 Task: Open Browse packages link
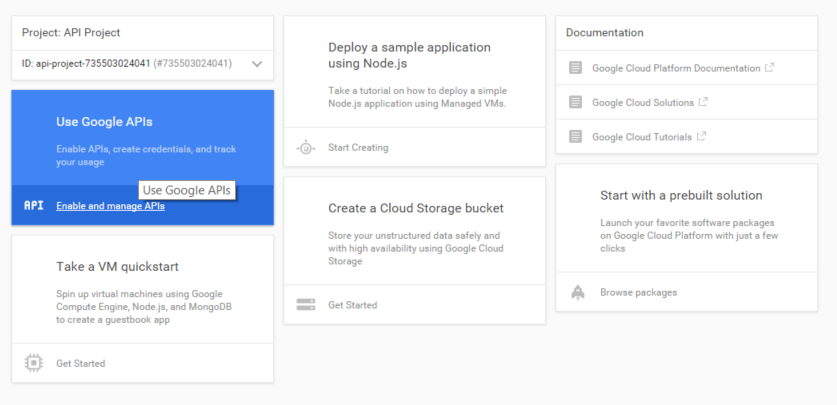[638, 292]
